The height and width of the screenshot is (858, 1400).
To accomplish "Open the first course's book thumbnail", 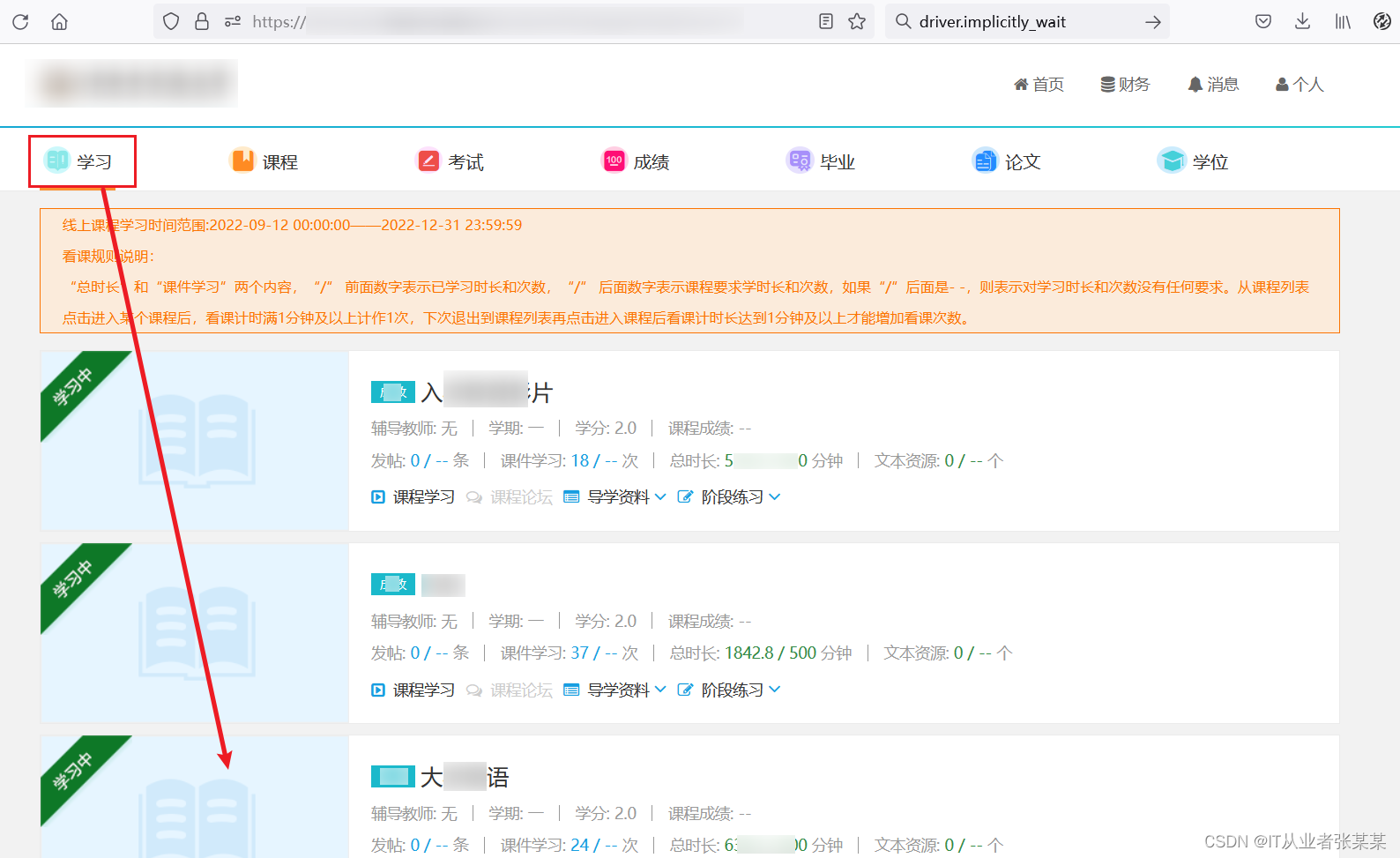I will 195,441.
